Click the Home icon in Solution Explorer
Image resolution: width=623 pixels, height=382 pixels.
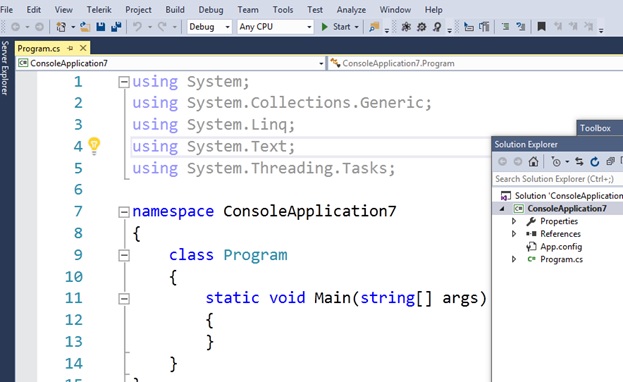[533, 161]
